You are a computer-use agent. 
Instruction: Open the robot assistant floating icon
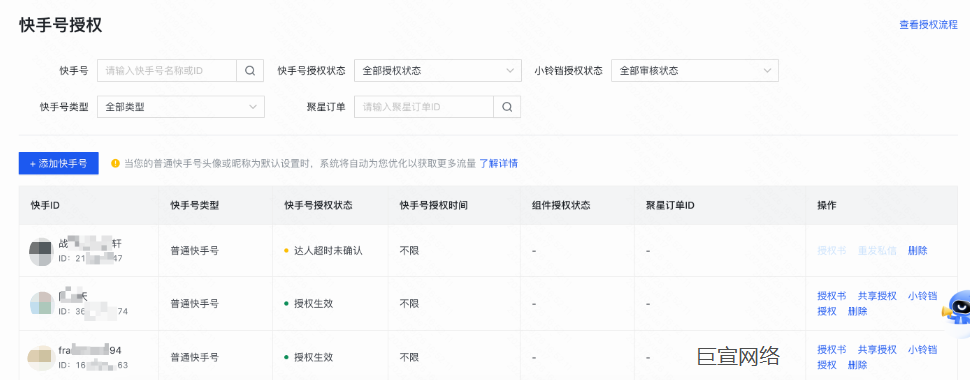[957, 308]
